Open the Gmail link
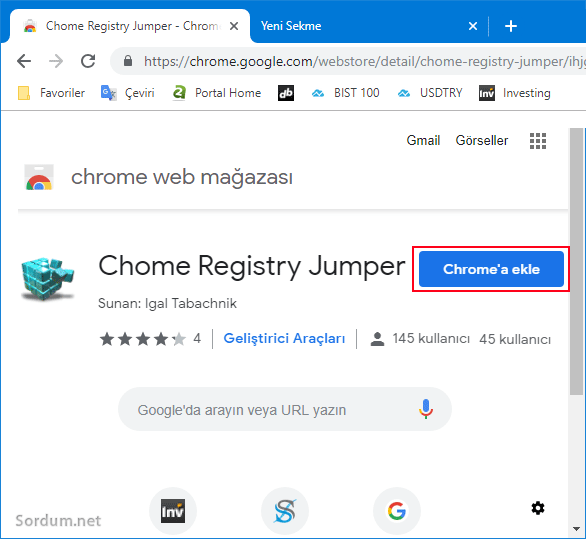This screenshot has height=539, width=586. pyautogui.click(x=423, y=141)
